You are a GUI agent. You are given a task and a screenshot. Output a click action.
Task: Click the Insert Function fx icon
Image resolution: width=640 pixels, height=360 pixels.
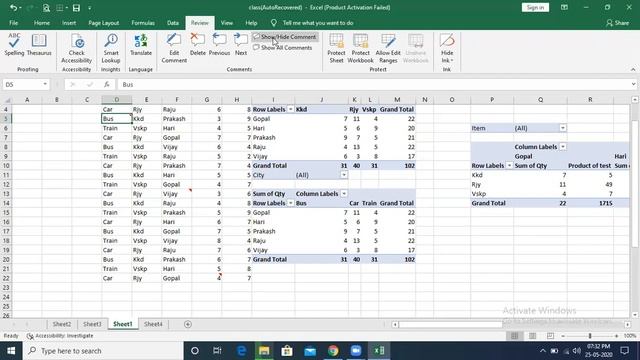pyautogui.click(x=107, y=84)
